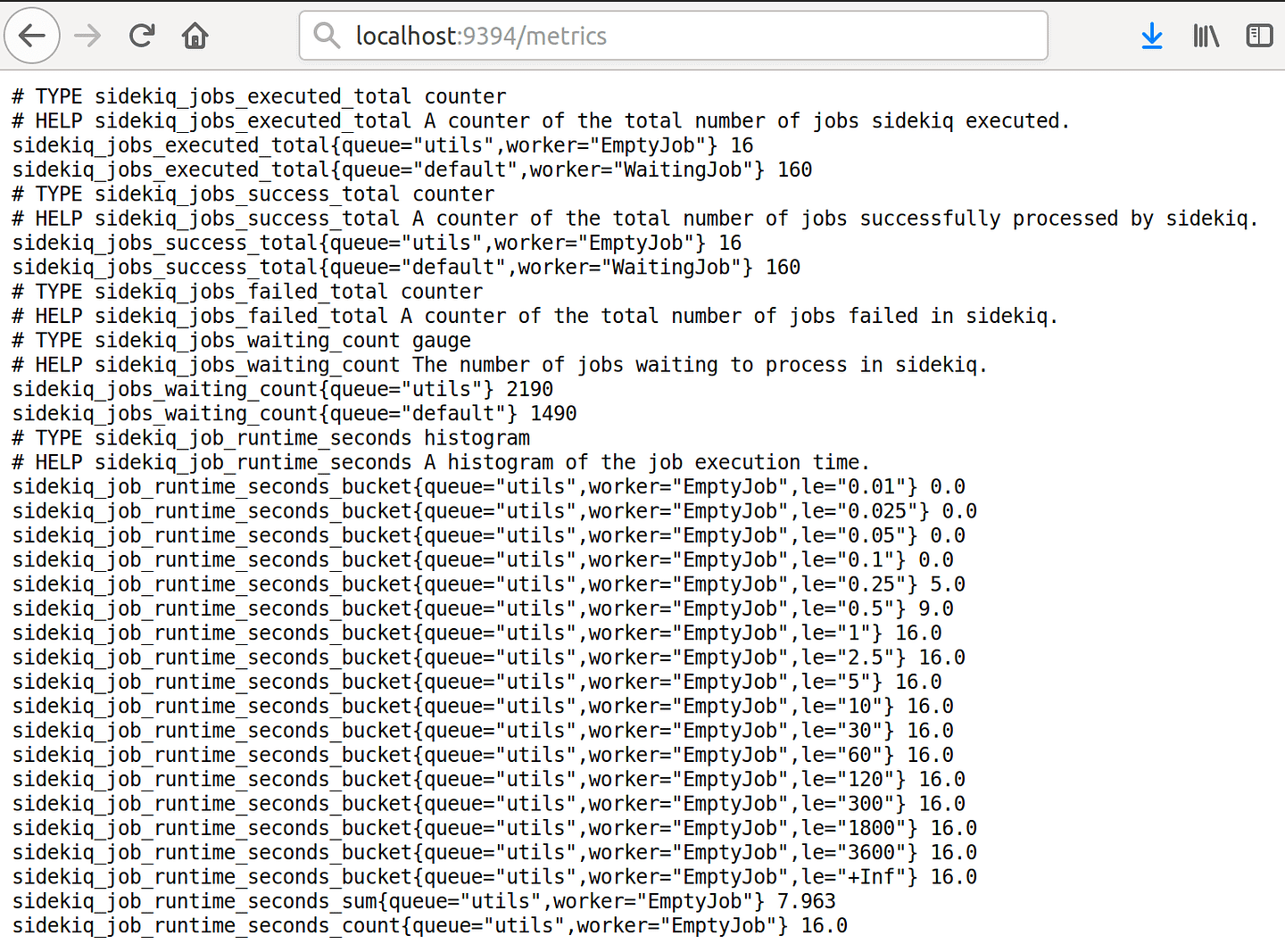
Task: Reload the metrics page
Action: [x=142, y=36]
